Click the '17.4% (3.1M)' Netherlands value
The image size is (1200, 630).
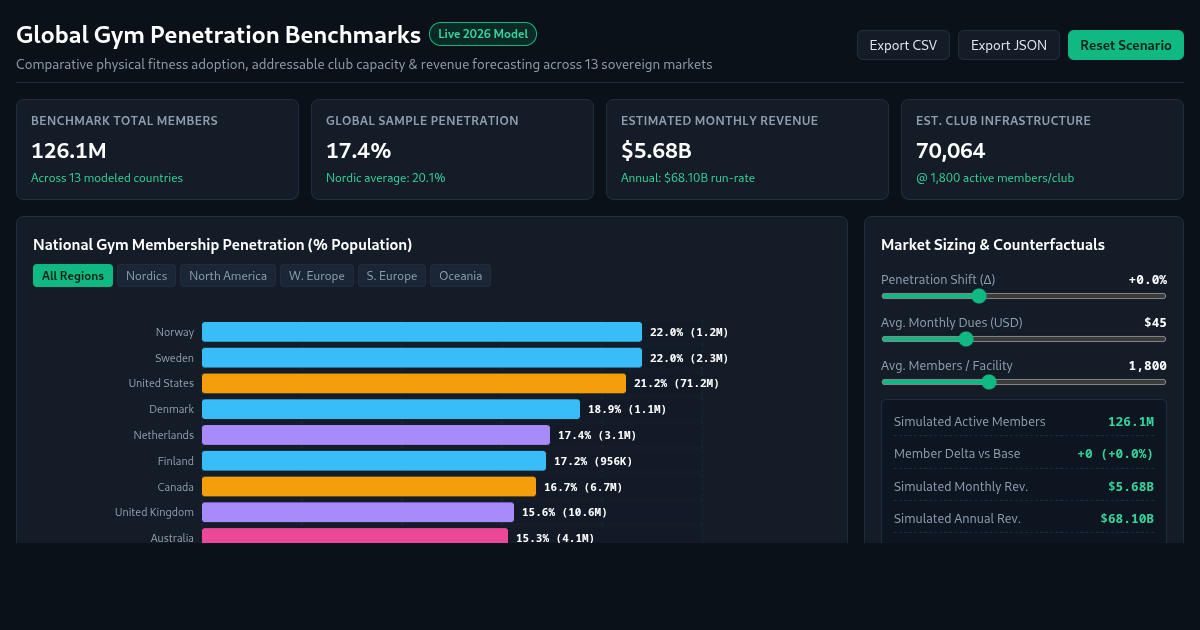pyautogui.click(x=597, y=435)
